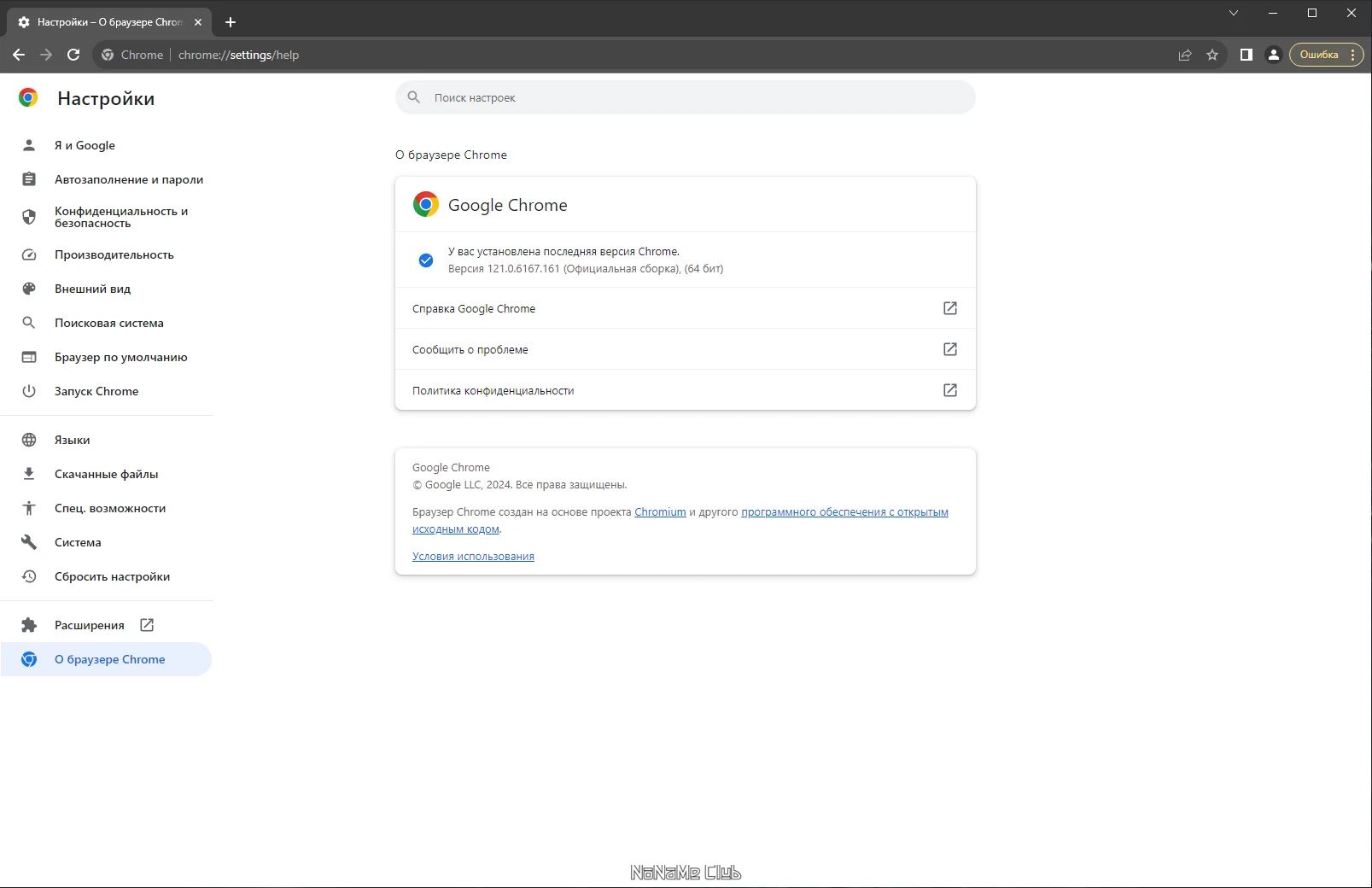Follow the Chromium project link
Viewport: 1372px width, 888px height.
click(x=660, y=512)
